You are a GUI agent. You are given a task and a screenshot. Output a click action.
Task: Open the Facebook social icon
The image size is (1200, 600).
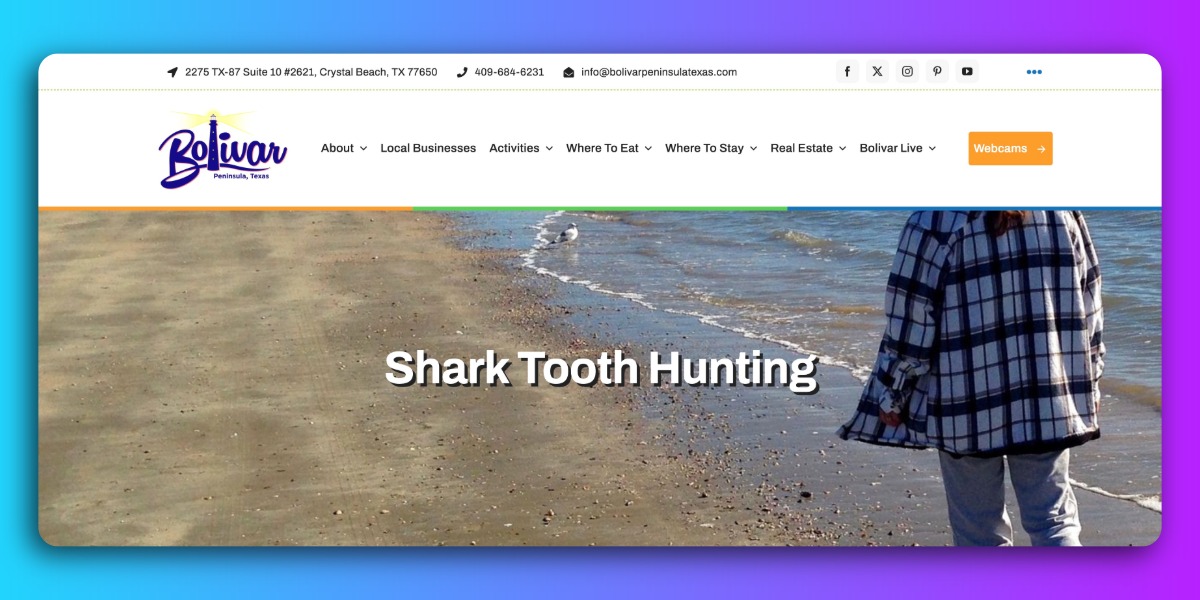(x=847, y=71)
